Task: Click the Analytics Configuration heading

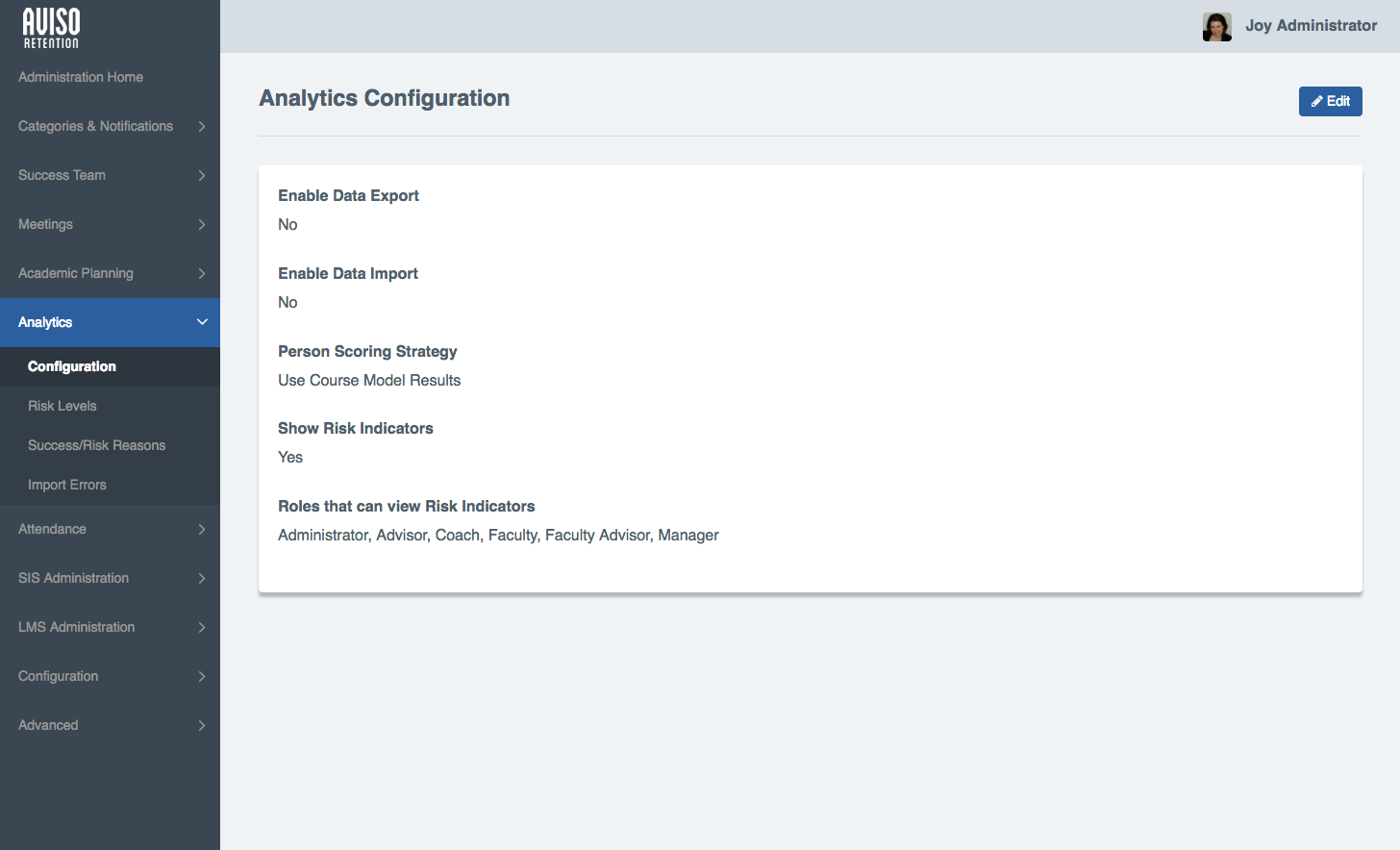Action: [x=385, y=98]
